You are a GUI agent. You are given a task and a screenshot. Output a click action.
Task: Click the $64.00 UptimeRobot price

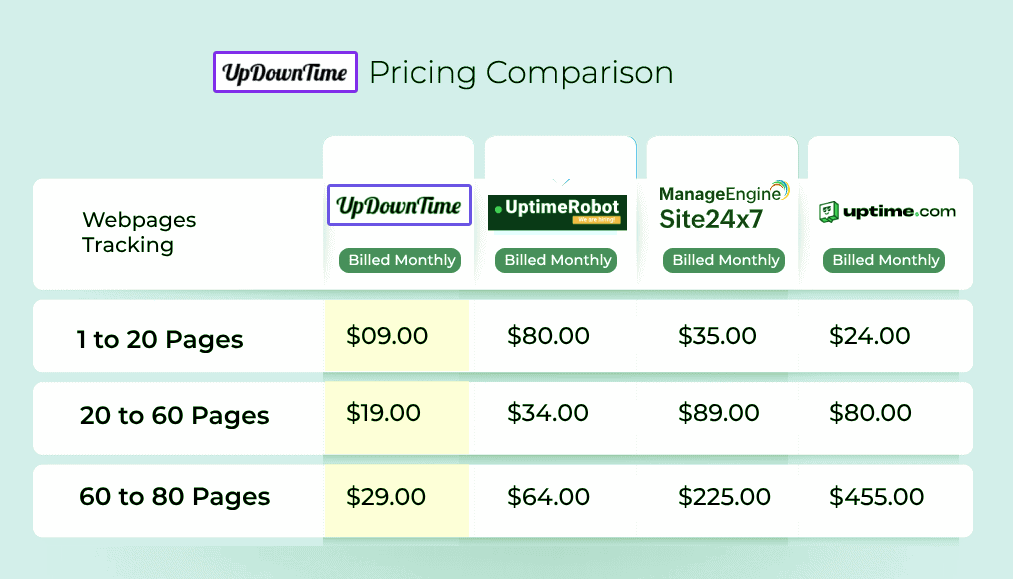coord(548,496)
